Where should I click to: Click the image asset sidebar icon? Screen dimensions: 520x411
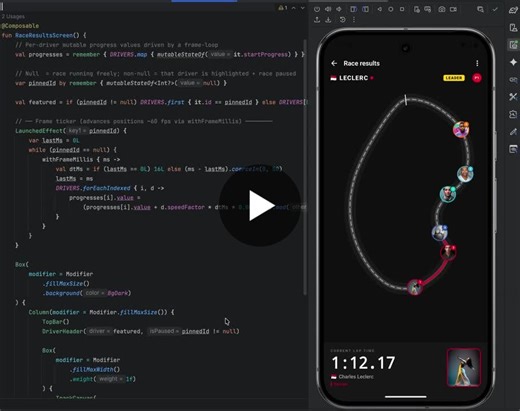point(513,114)
